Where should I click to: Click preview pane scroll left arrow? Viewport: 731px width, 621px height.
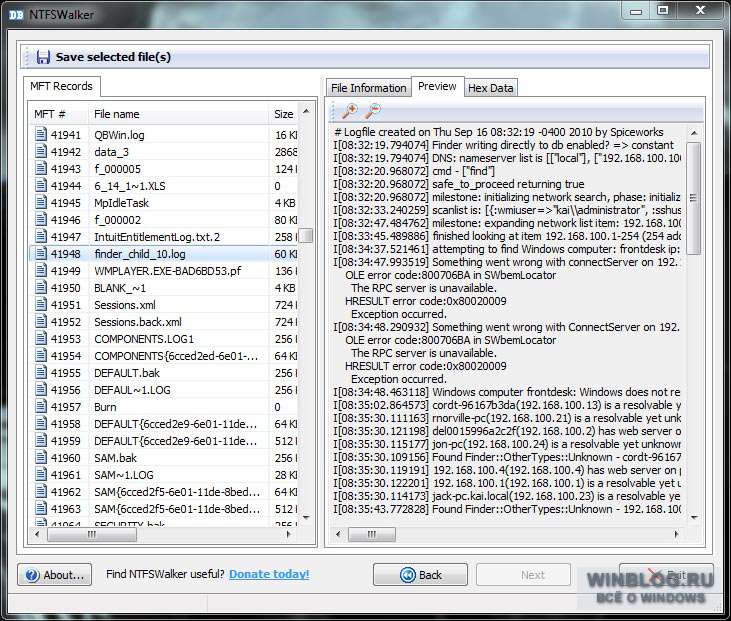pos(338,534)
